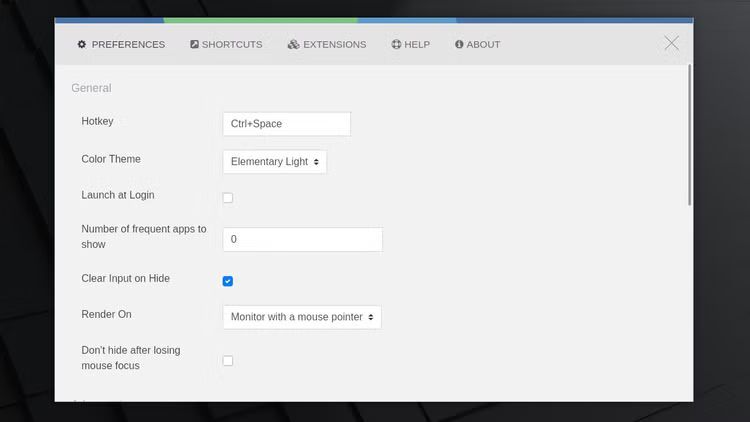The height and width of the screenshot is (422, 750).
Task: Enable the Launch at Login checkbox
Action: (228, 198)
